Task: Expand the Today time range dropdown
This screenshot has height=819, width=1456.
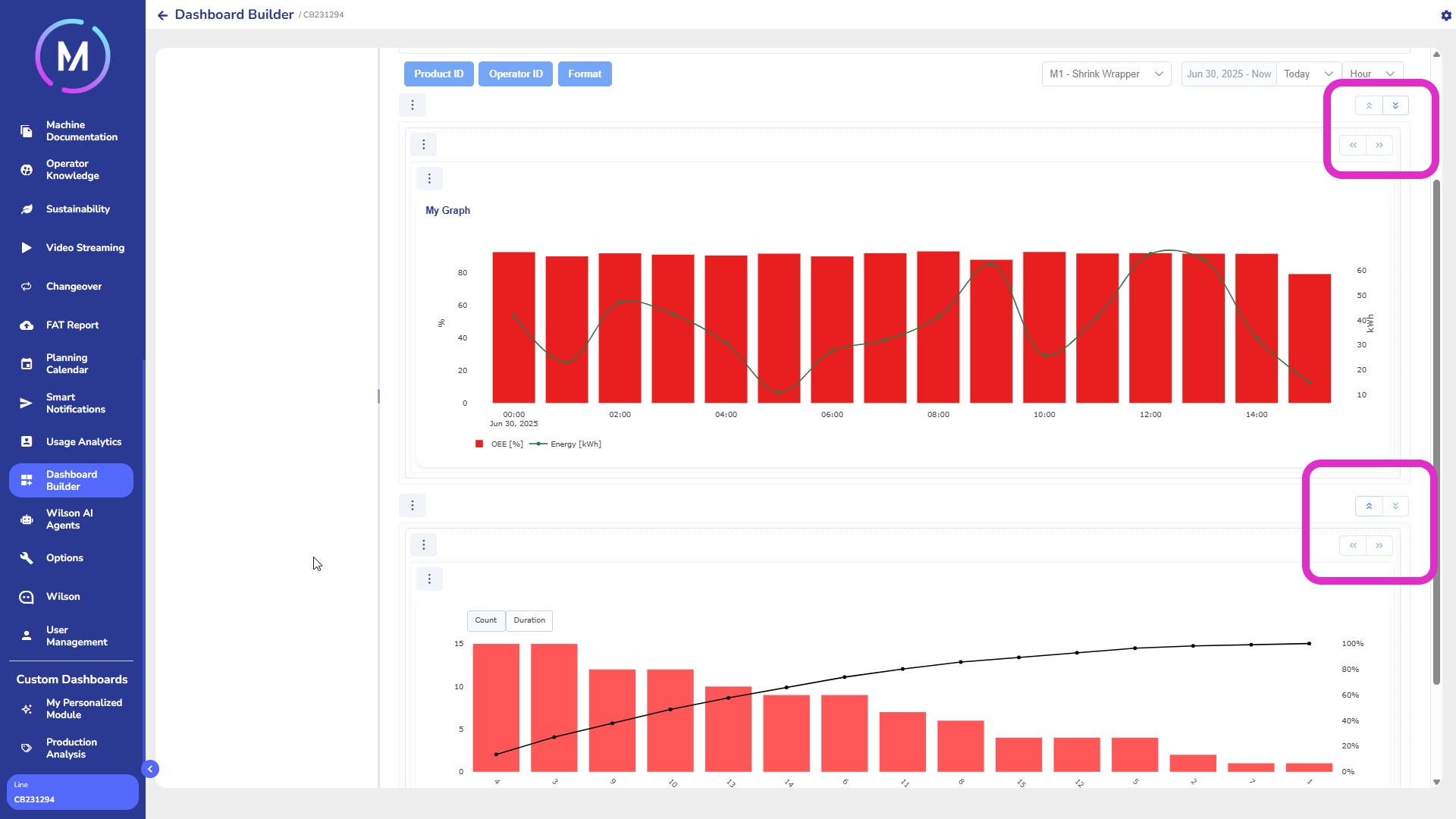Action: pos(1308,74)
